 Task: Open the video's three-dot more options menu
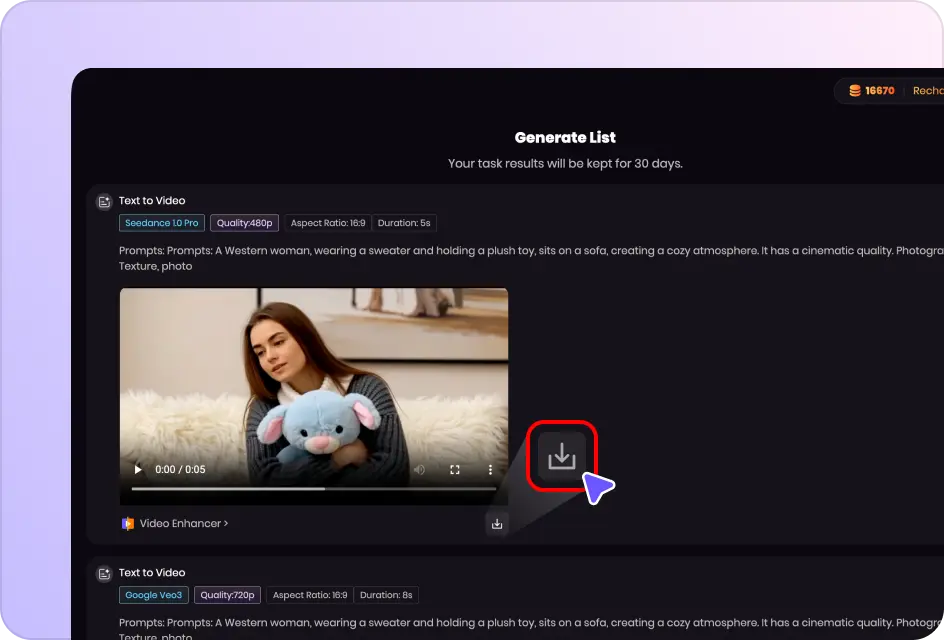[490, 469]
